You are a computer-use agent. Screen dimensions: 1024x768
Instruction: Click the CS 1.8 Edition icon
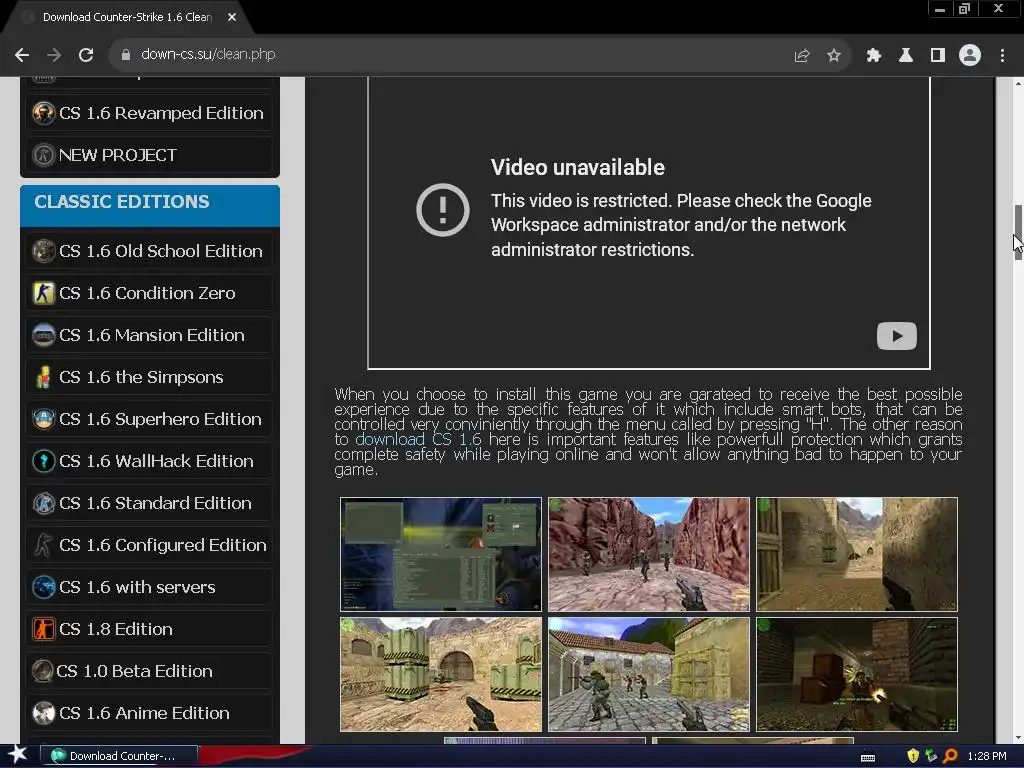(43, 629)
